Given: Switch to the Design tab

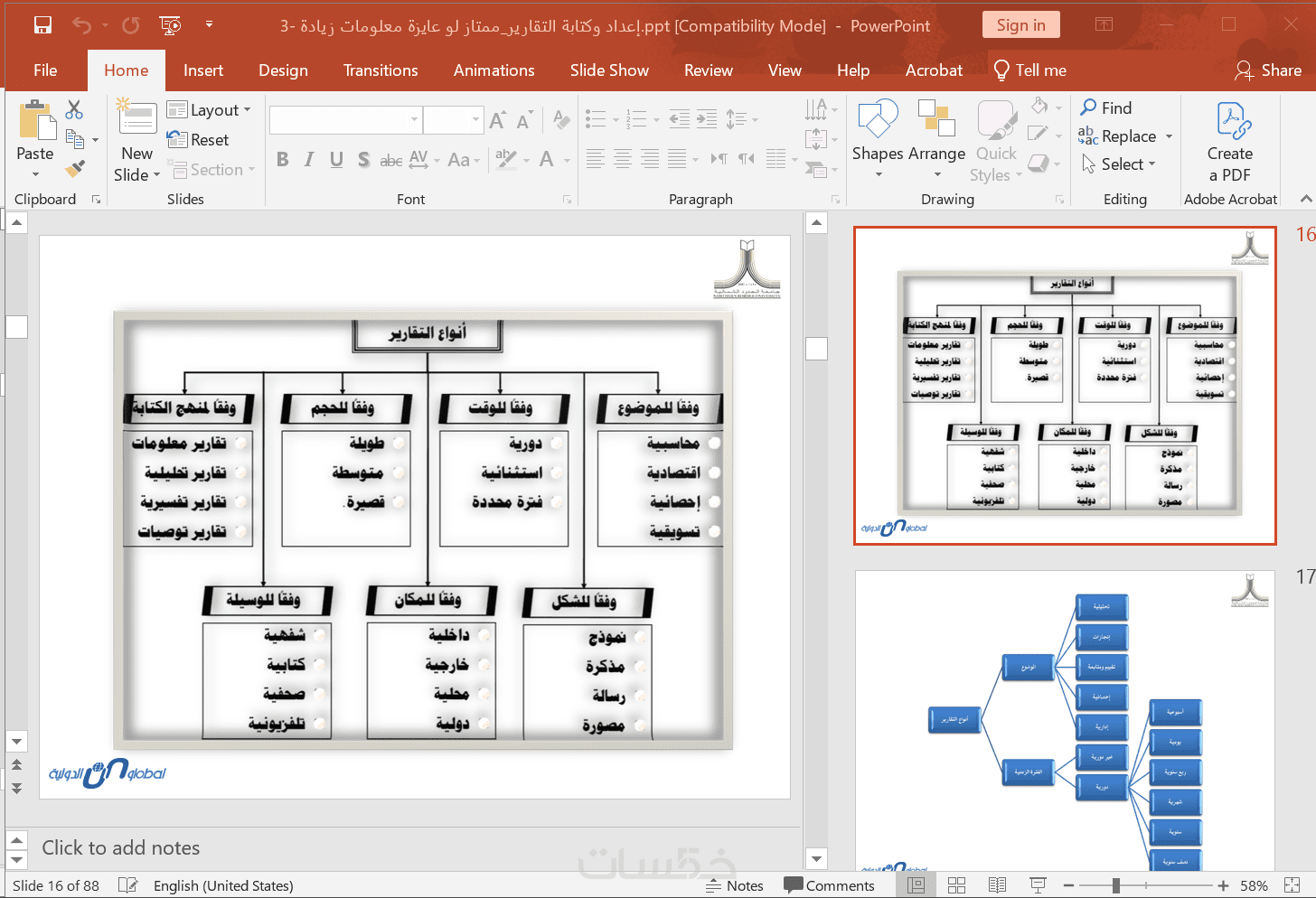Looking at the screenshot, I should pyautogui.click(x=283, y=70).
